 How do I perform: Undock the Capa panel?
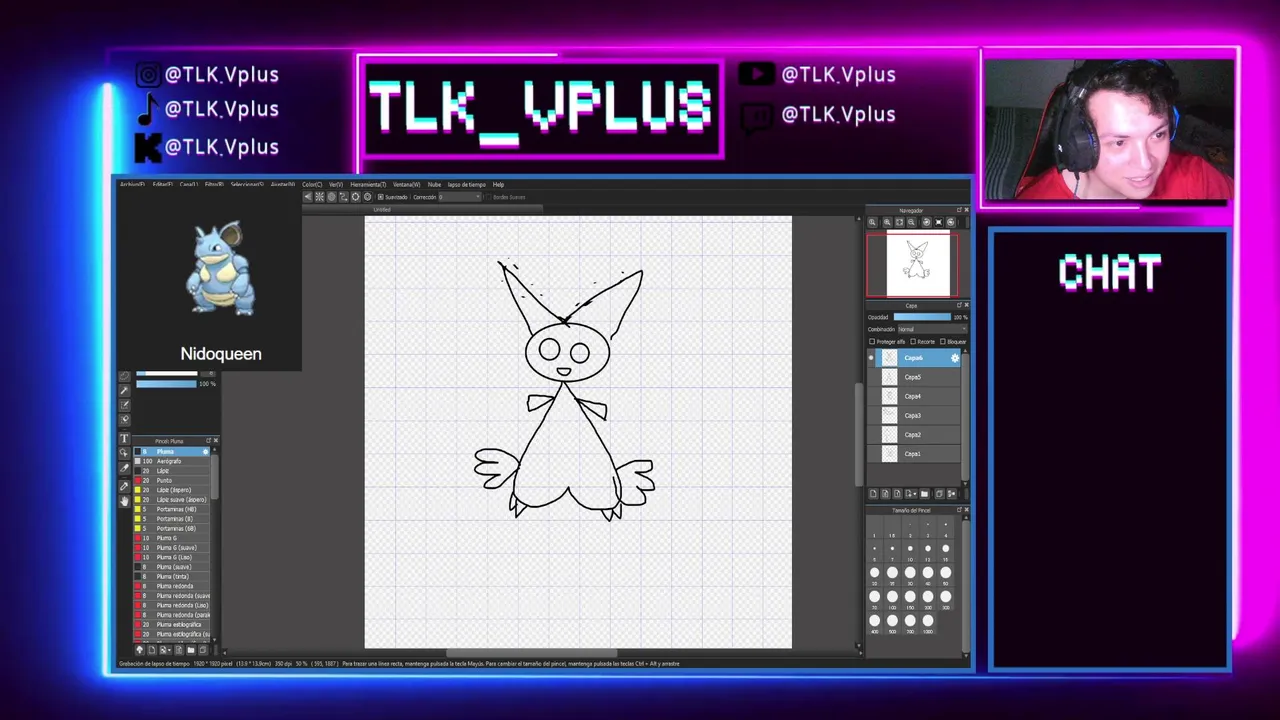(959, 305)
